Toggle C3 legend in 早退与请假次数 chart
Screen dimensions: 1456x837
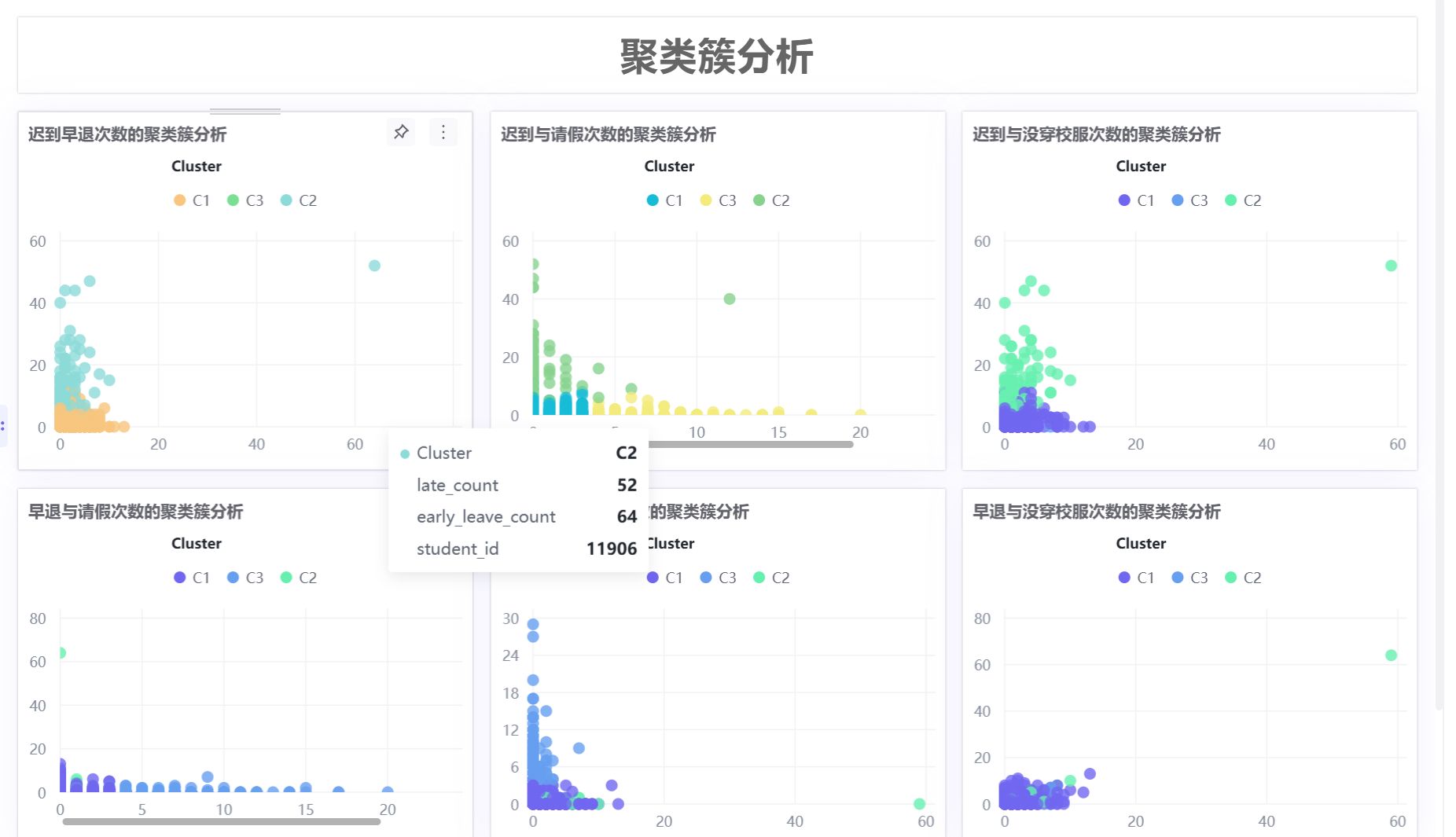click(245, 578)
